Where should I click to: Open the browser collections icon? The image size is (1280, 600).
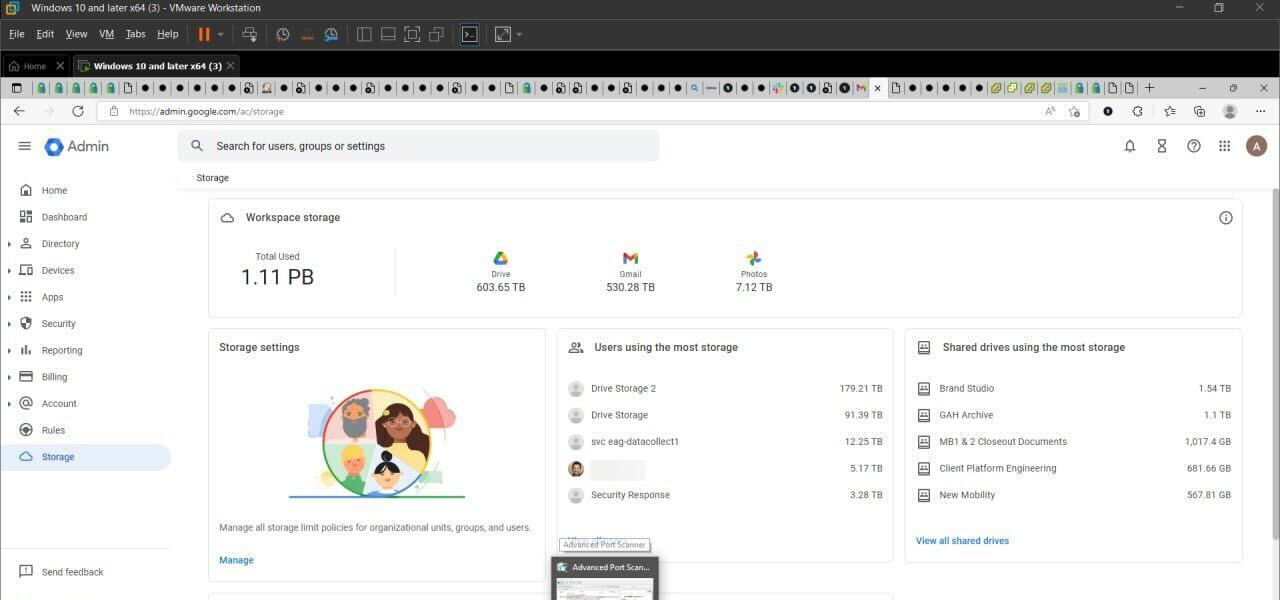pyautogui.click(x=1199, y=111)
